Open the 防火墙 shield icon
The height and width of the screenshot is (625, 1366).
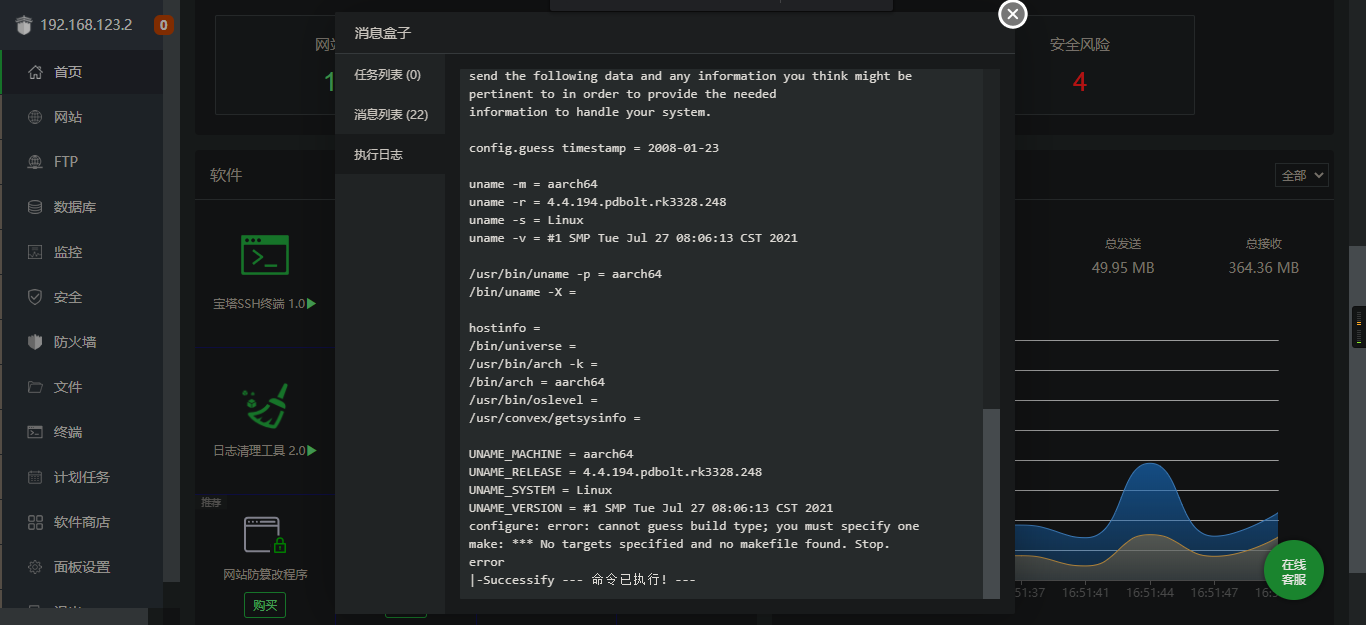point(35,342)
